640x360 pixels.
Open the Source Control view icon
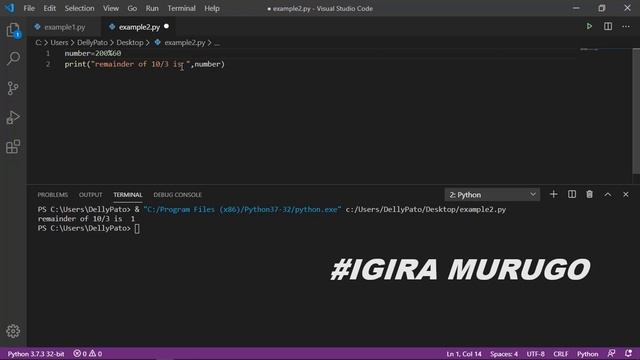tap(13, 88)
